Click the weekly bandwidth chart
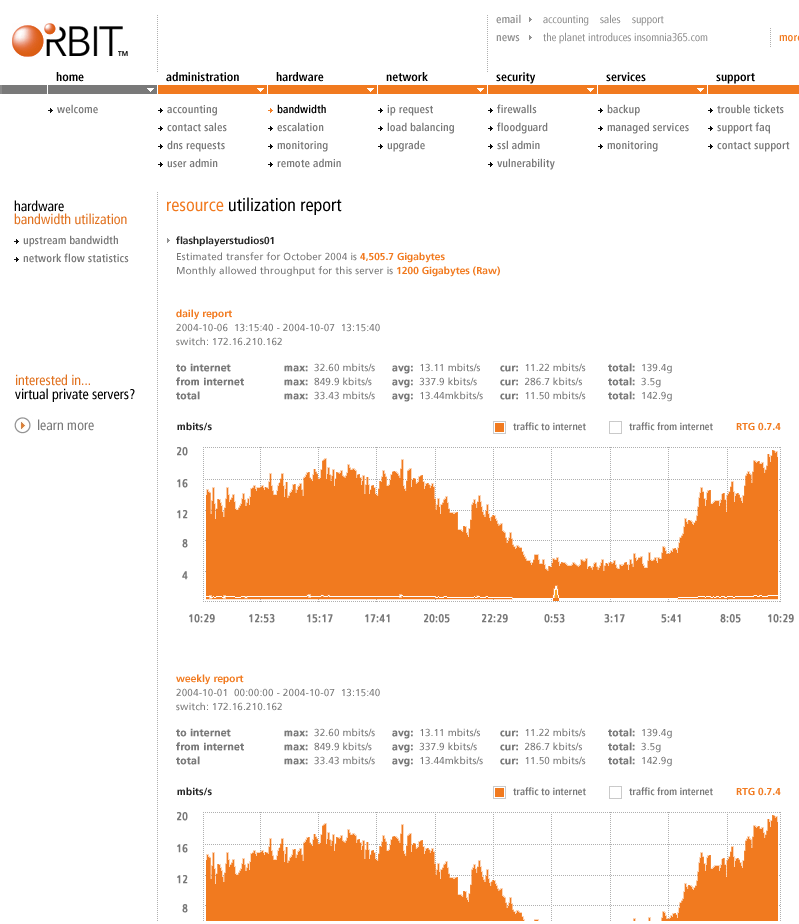The height and width of the screenshot is (924, 799). [491, 867]
